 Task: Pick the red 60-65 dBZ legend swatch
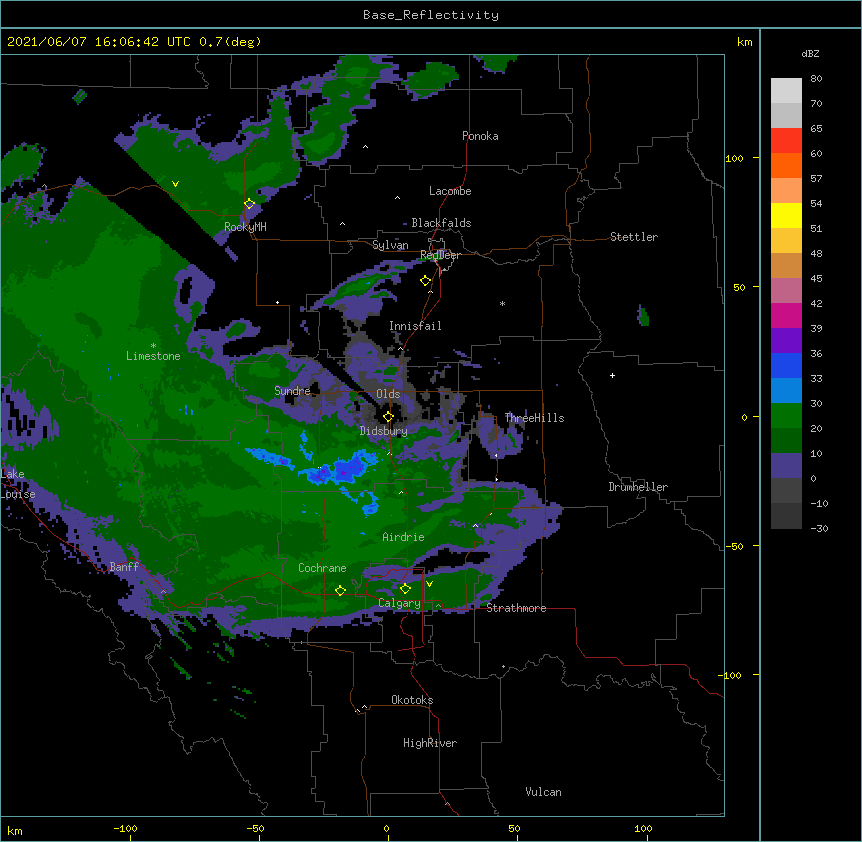pyautogui.click(x=786, y=140)
